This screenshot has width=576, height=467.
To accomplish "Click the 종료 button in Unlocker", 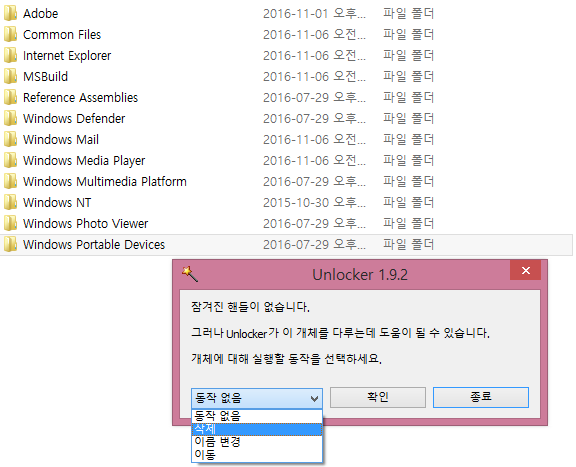I will click(x=481, y=397).
